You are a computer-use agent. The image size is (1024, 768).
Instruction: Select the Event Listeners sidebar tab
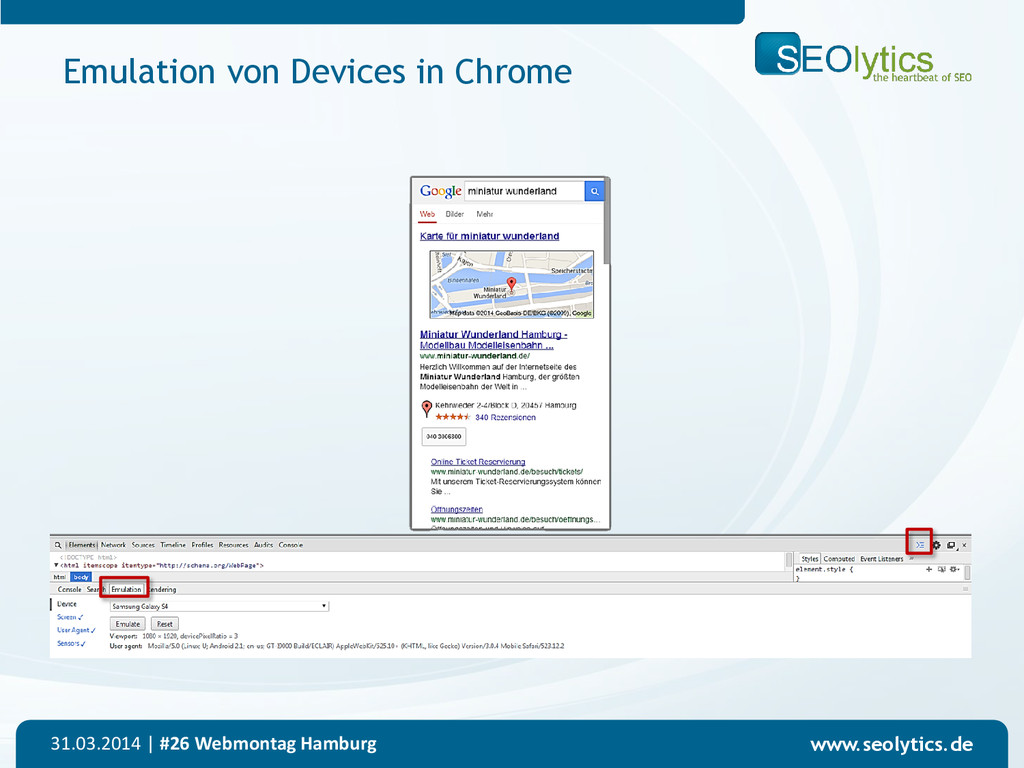pyautogui.click(x=882, y=559)
